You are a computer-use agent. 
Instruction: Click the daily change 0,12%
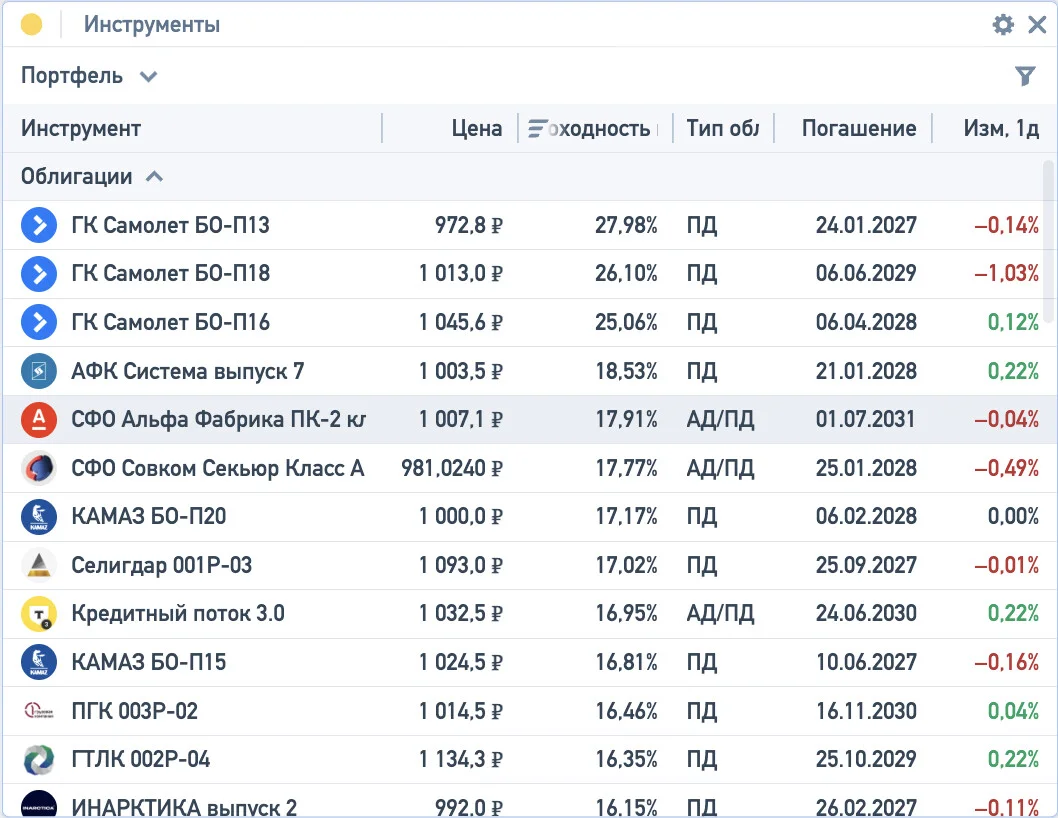[1013, 322]
